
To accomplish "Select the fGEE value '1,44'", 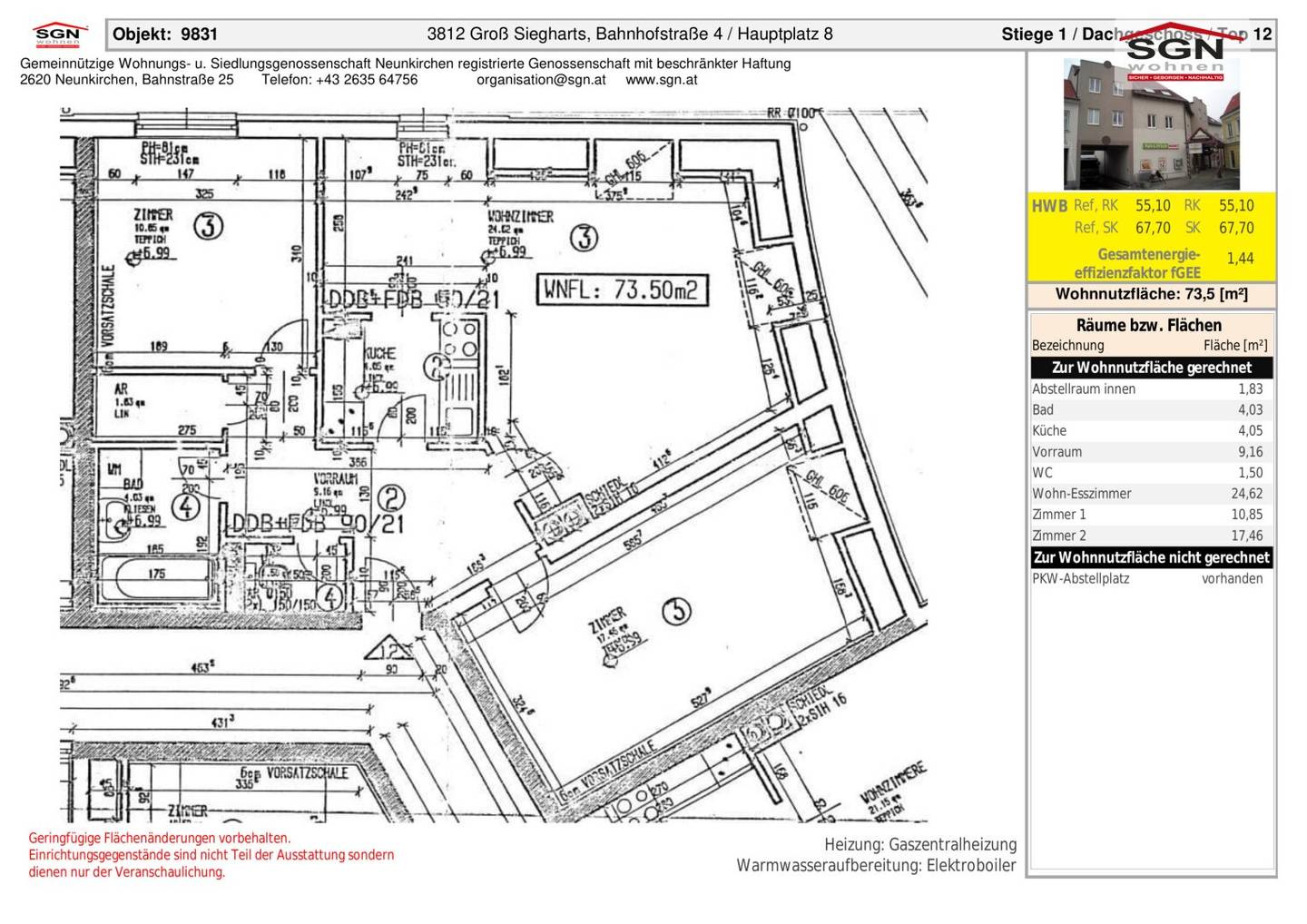I will tap(1240, 259).
